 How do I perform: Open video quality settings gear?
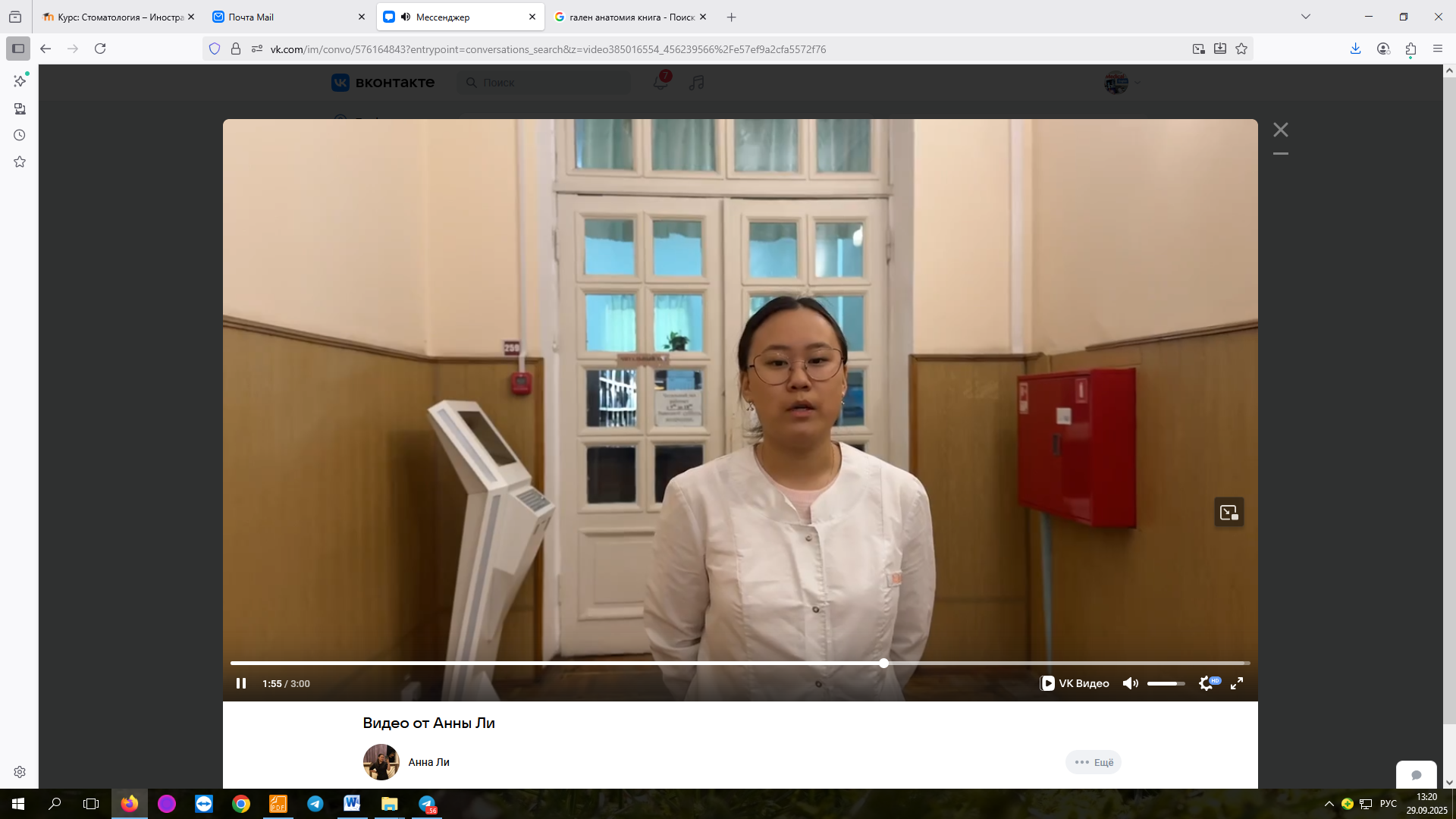point(1206,683)
